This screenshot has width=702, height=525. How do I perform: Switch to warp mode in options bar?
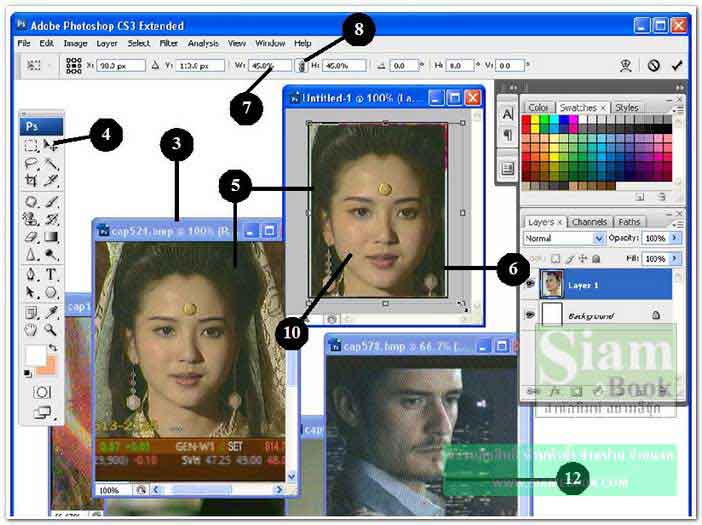point(625,66)
